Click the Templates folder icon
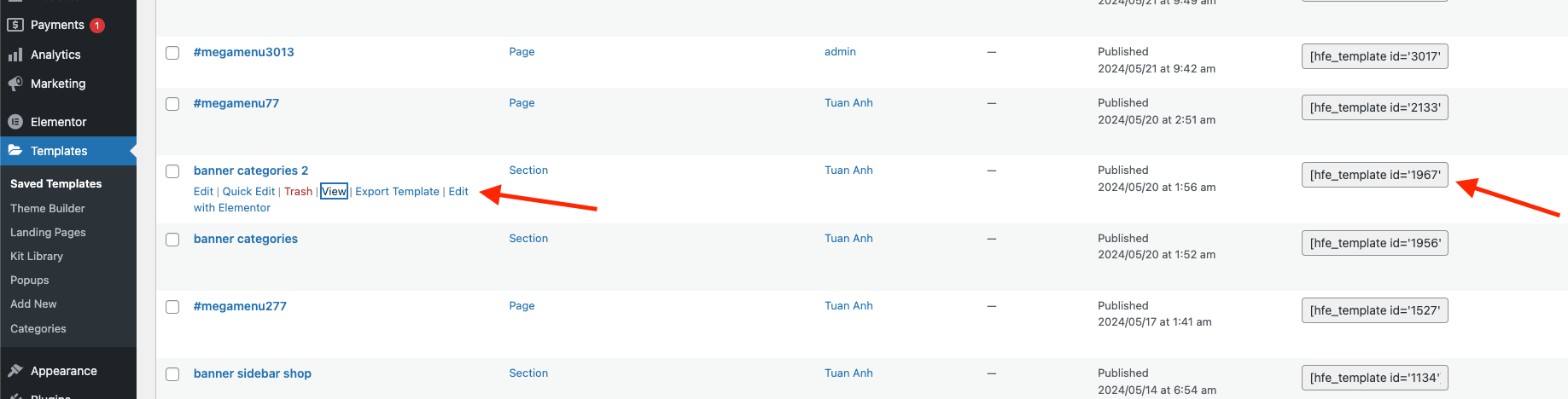The width and height of the screenshot is (1568, 399). click(15, 151)
